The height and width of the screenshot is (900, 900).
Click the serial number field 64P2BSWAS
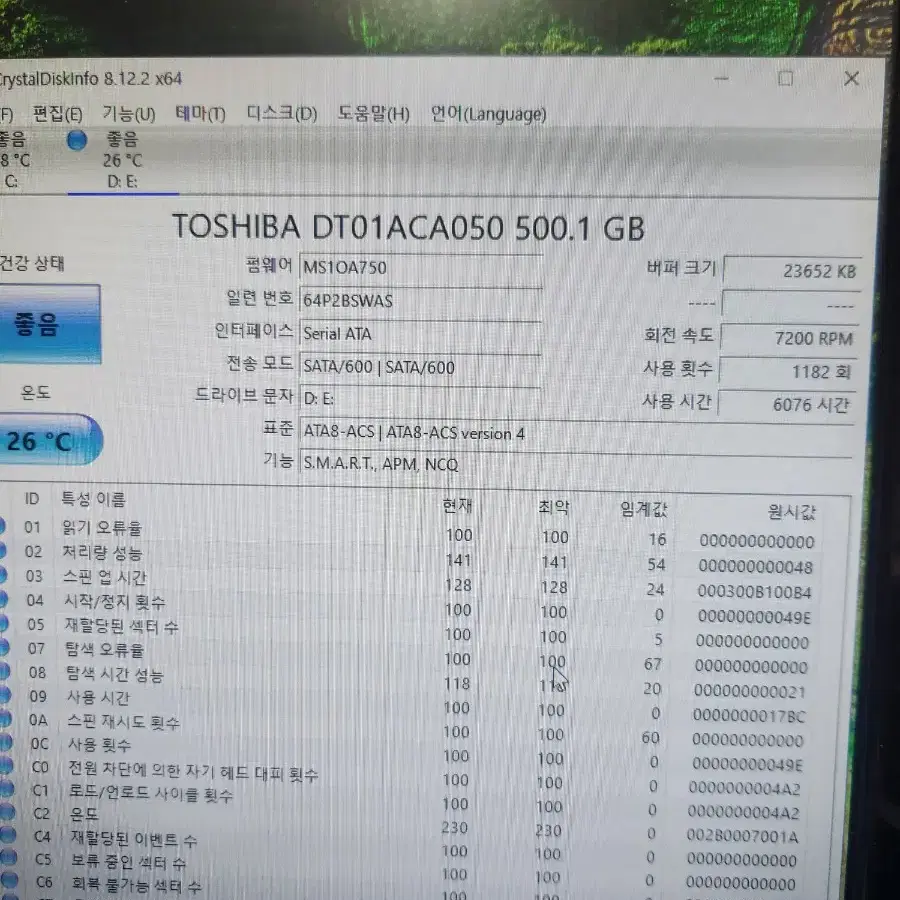421,301
